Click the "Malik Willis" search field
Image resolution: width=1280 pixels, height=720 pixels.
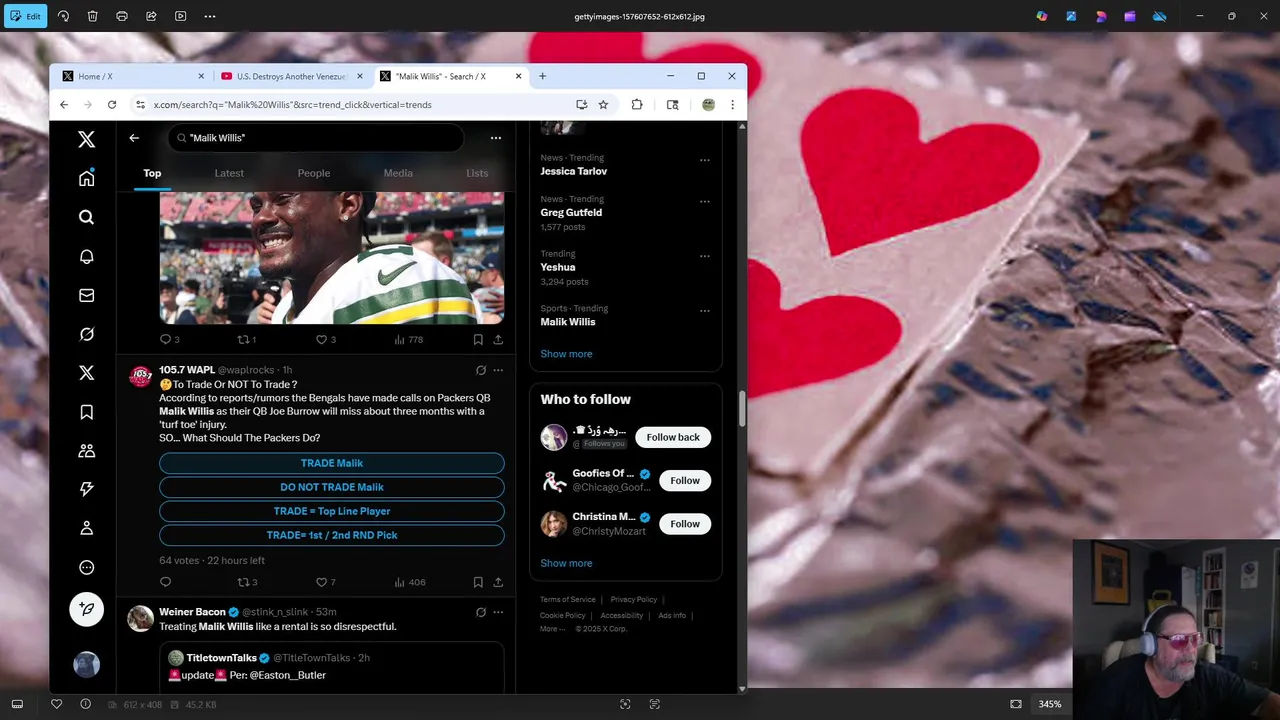(316, 138)
